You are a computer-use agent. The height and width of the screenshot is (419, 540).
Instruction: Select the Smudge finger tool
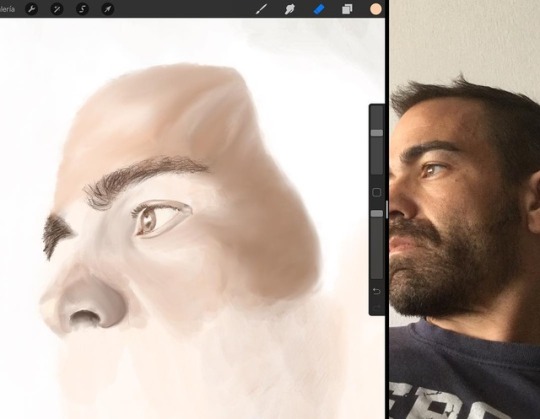[290, 9]
